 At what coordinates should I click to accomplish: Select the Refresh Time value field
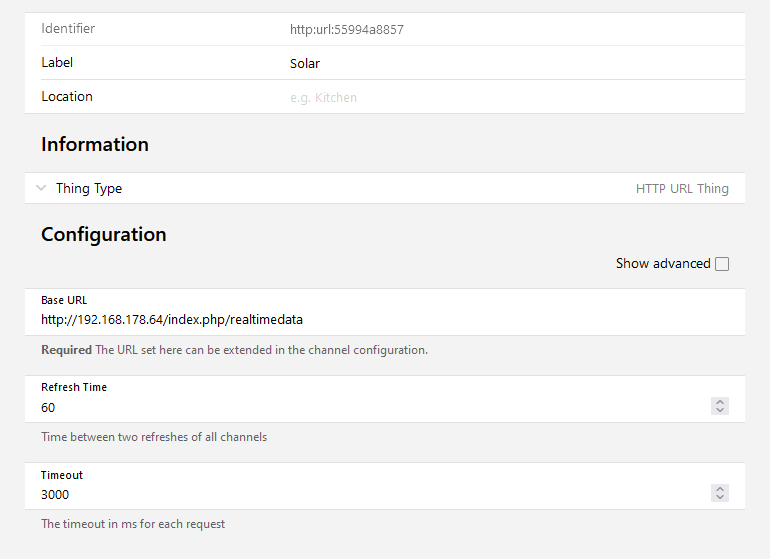(370, 407)
